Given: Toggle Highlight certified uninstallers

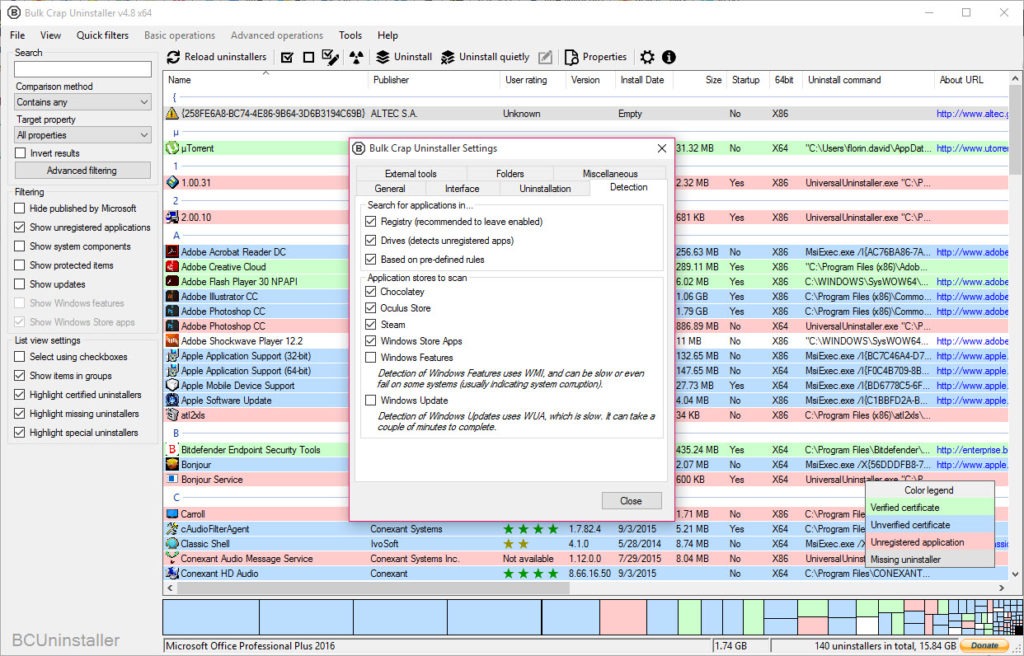Looking at the screenshot, I should (x=20, y=395).
